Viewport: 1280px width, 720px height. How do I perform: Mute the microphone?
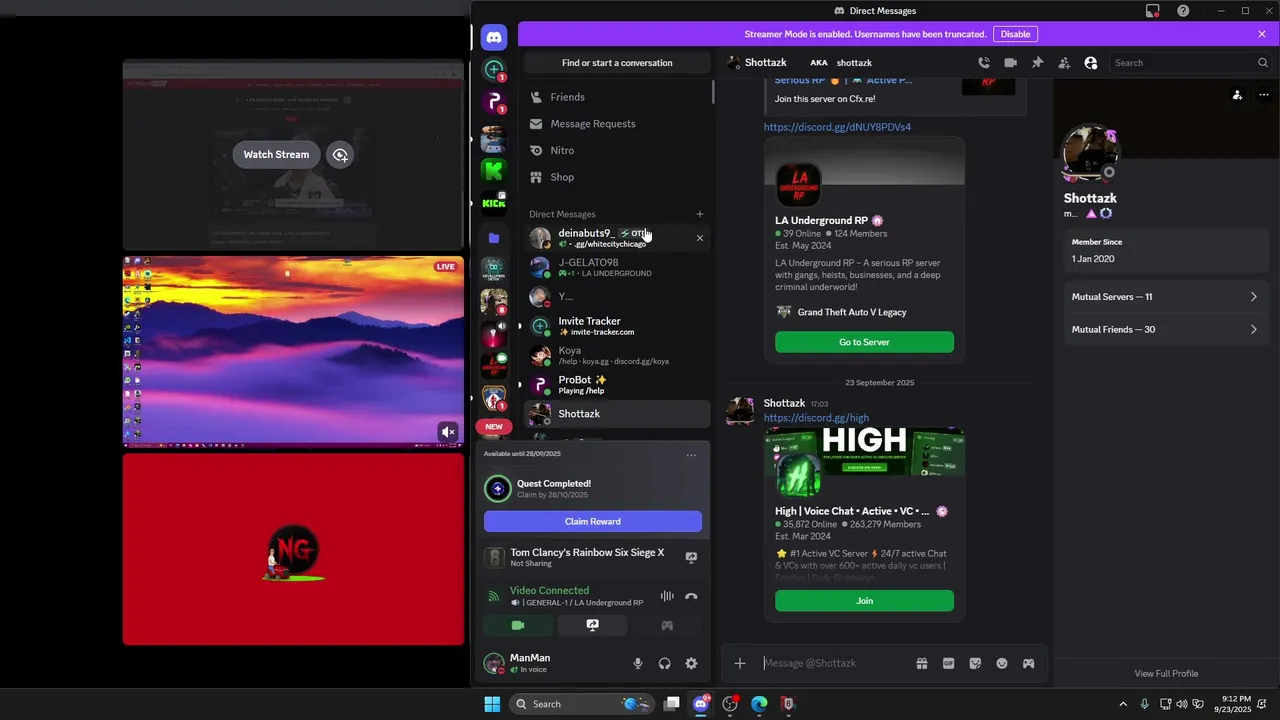pos(638,663)
